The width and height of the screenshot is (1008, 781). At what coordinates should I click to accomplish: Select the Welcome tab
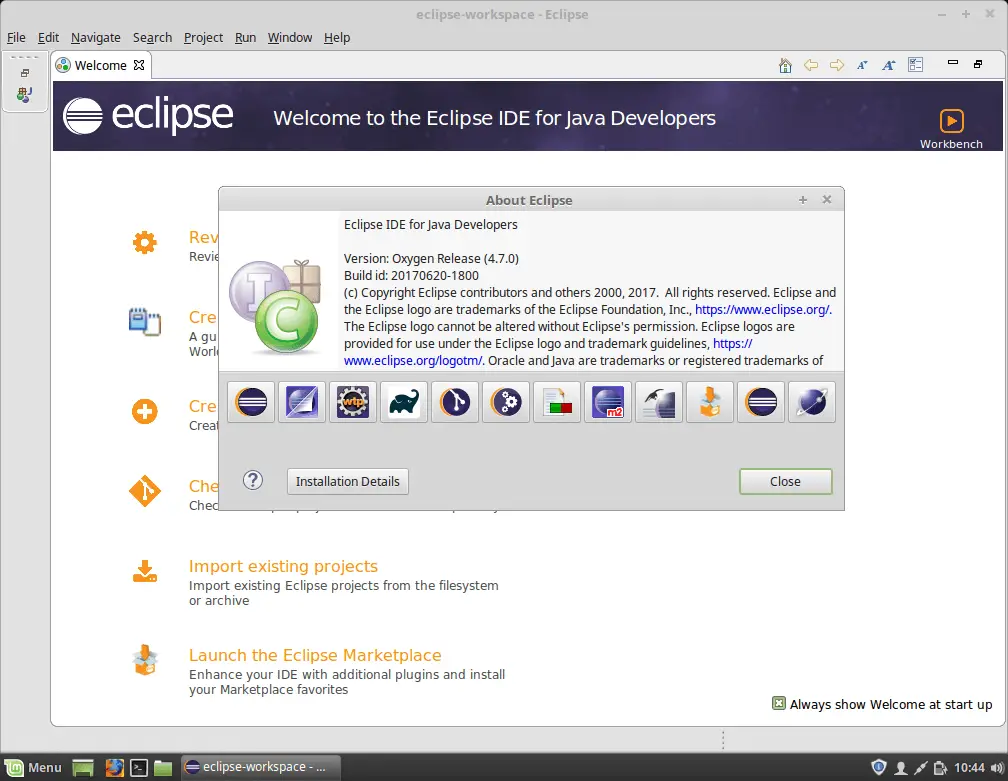[100, 65]
